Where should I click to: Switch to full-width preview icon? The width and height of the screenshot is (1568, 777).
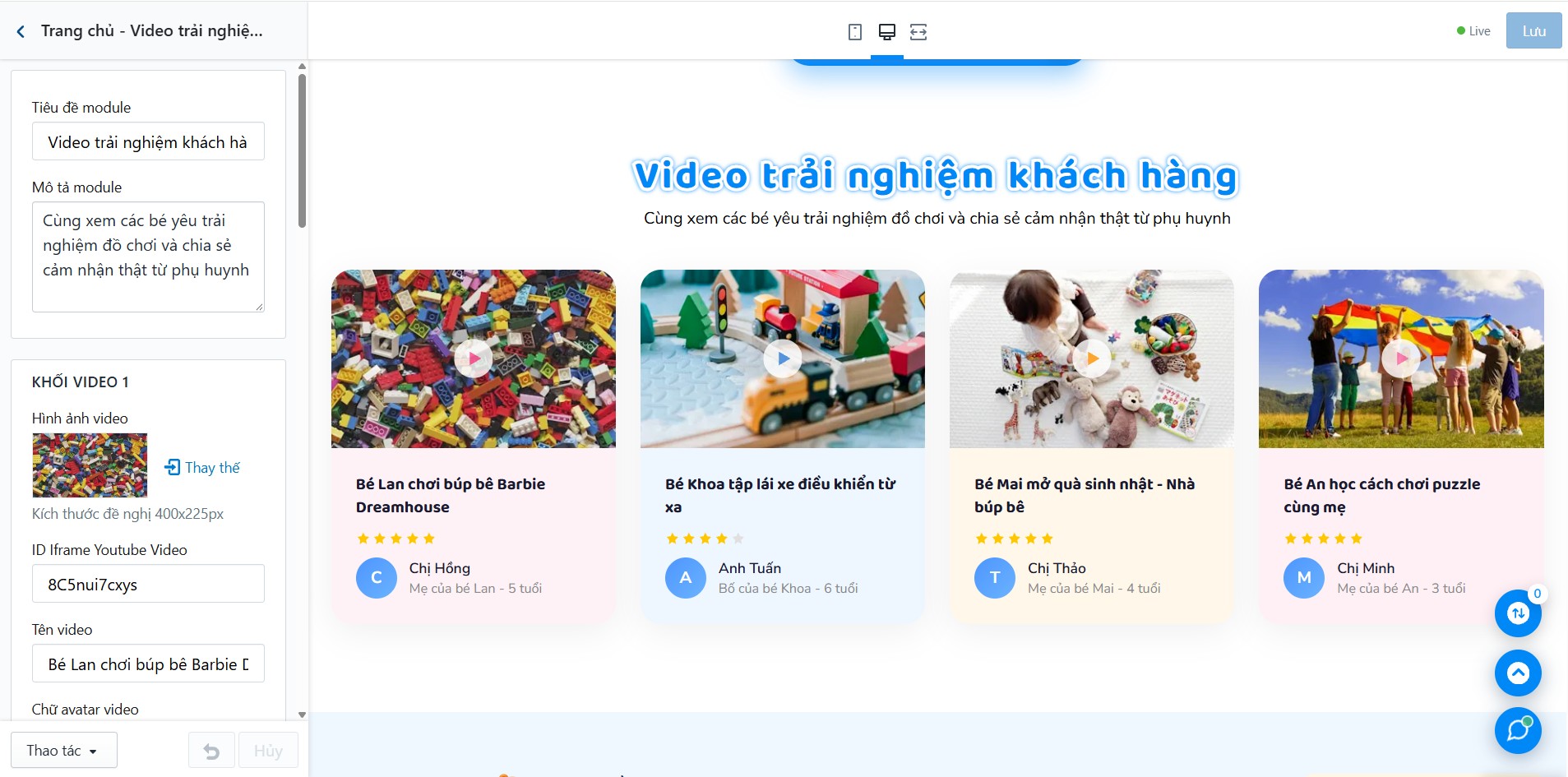tap(918, 32)
